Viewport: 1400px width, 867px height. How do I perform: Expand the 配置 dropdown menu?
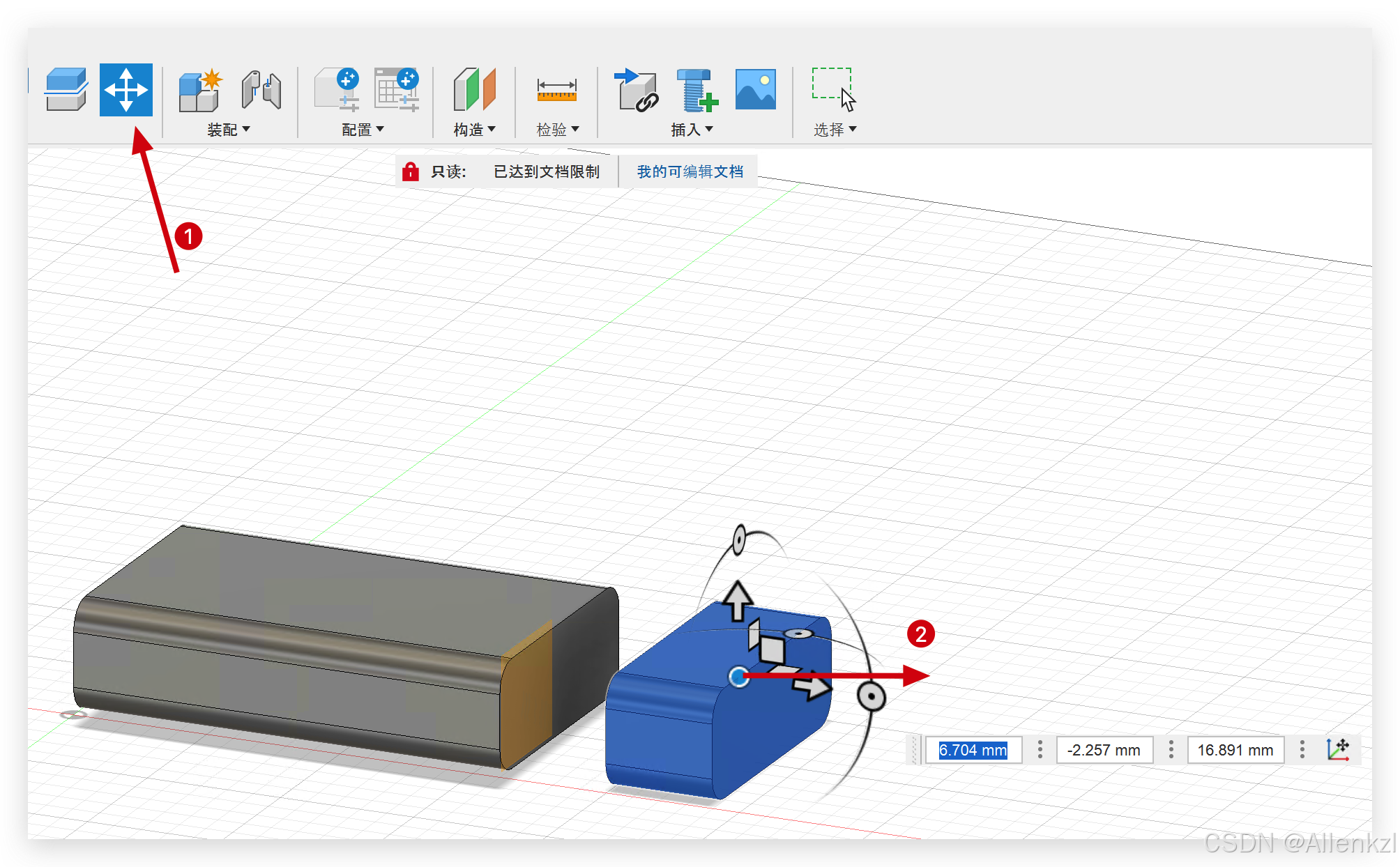point(363,130)
